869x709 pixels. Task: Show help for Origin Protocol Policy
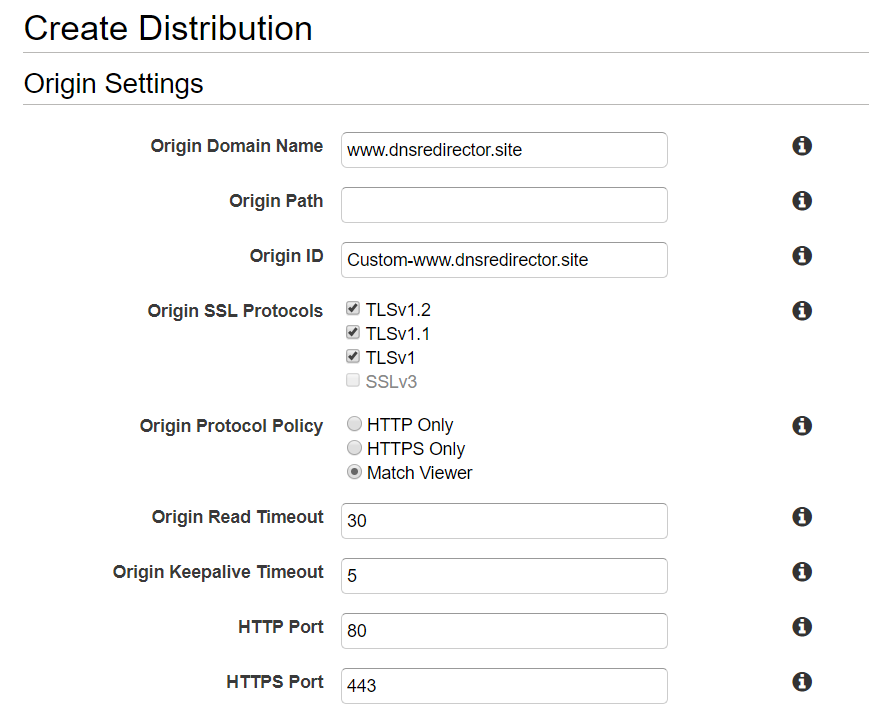801,426
